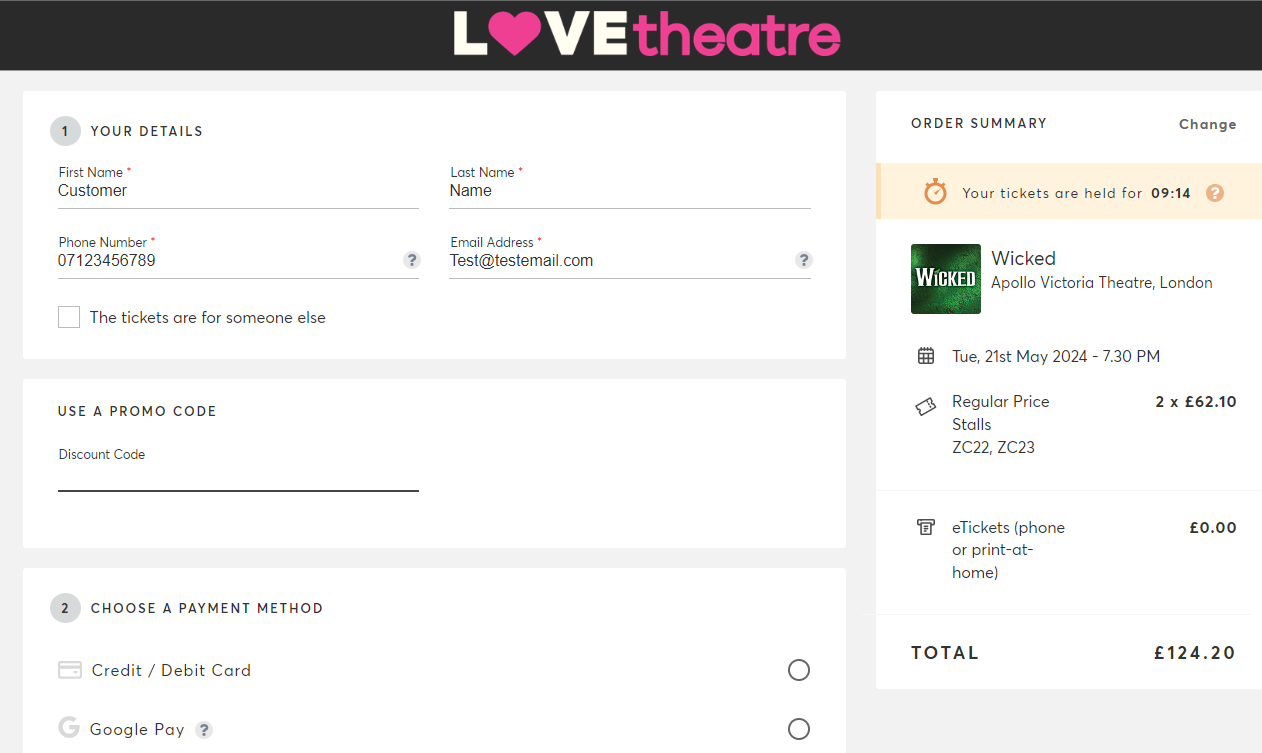Click into the Last Name field
The width and height of the screenshot is (1262, 753).
[x=629, y=191]
